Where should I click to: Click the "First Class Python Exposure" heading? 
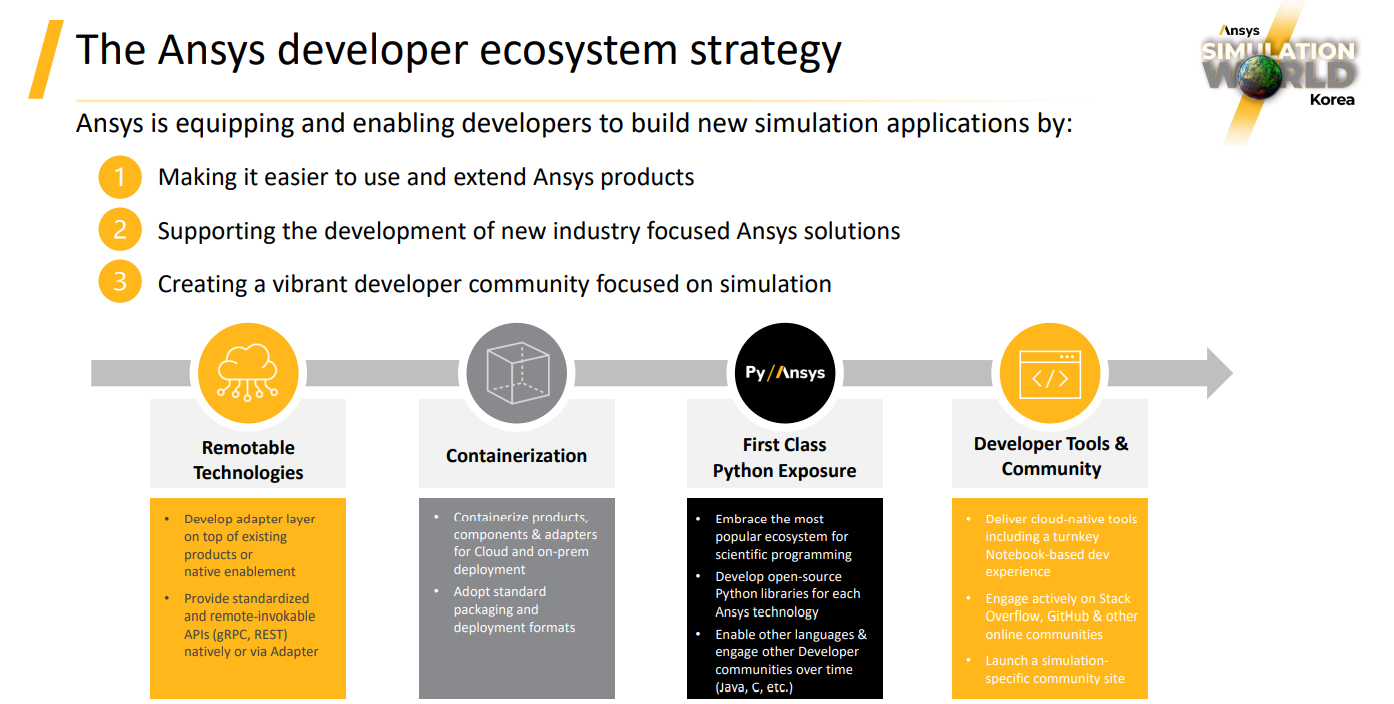click(785, 458)
